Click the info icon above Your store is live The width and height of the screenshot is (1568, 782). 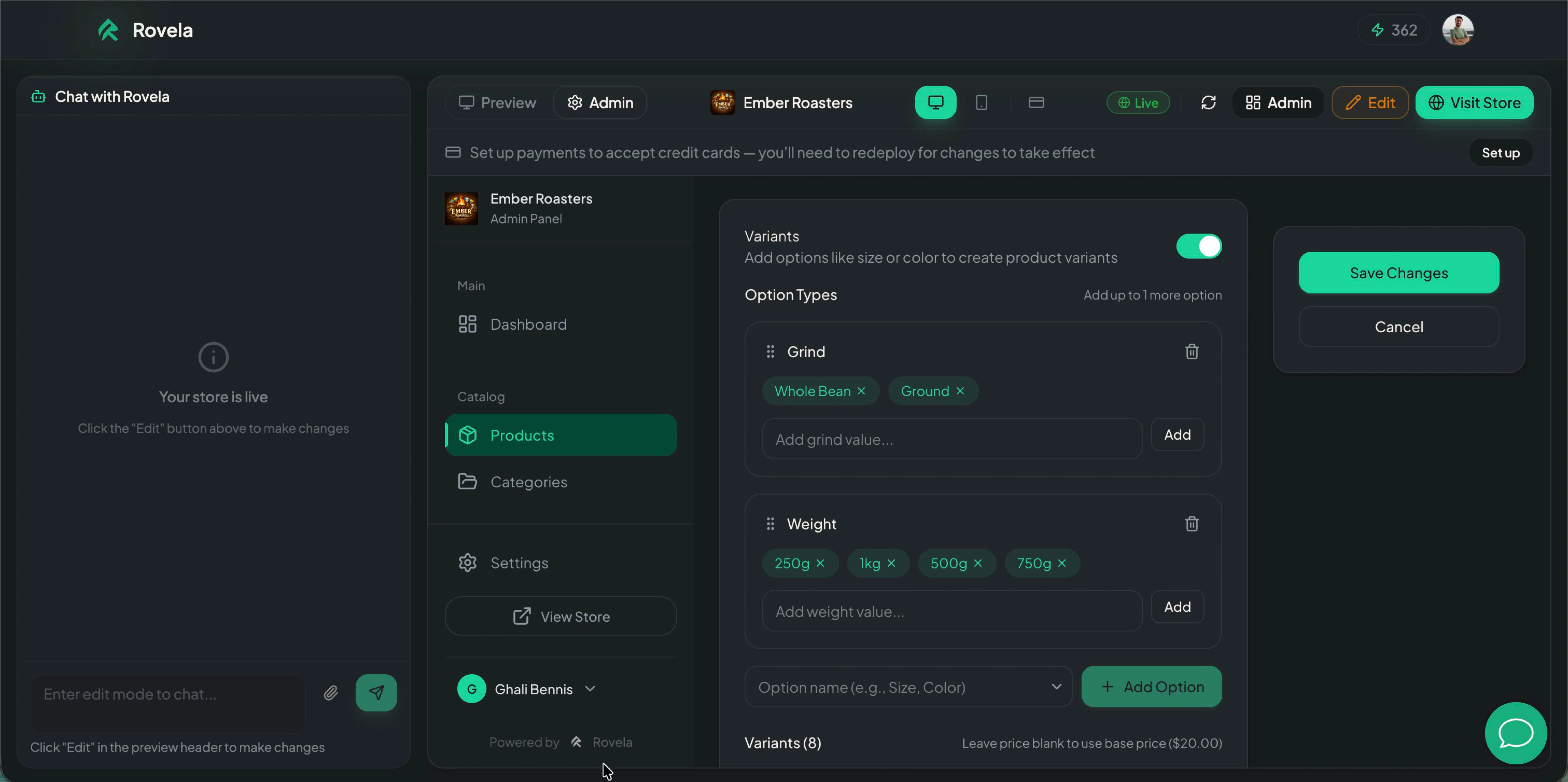coord(214,358)
